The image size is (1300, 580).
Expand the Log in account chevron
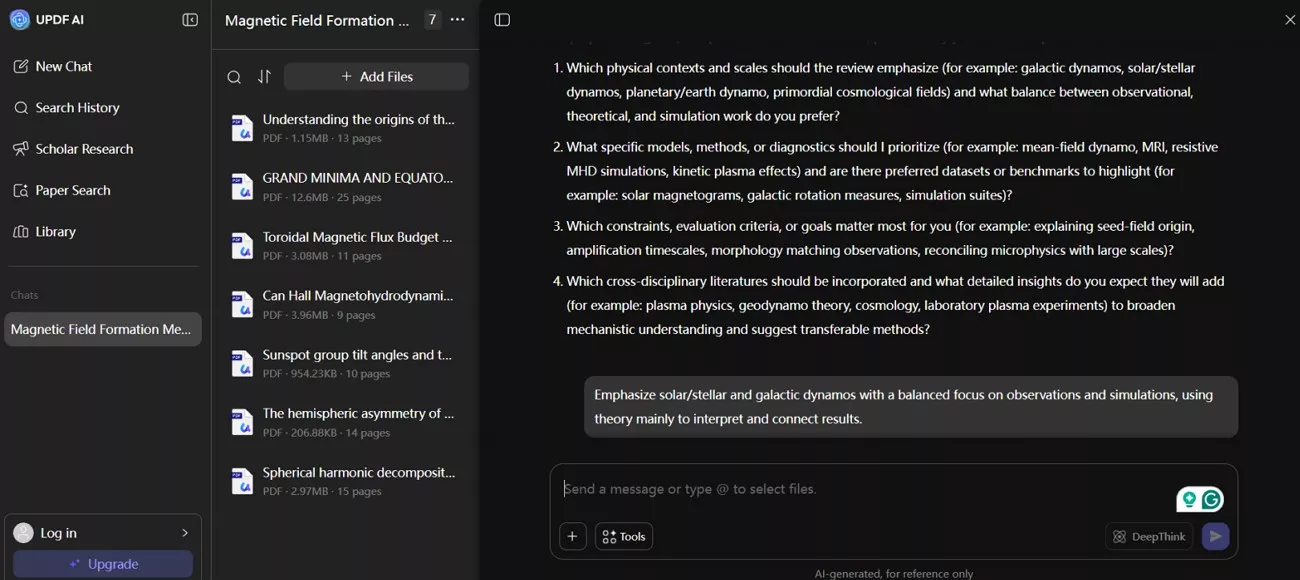pos(185,533)
